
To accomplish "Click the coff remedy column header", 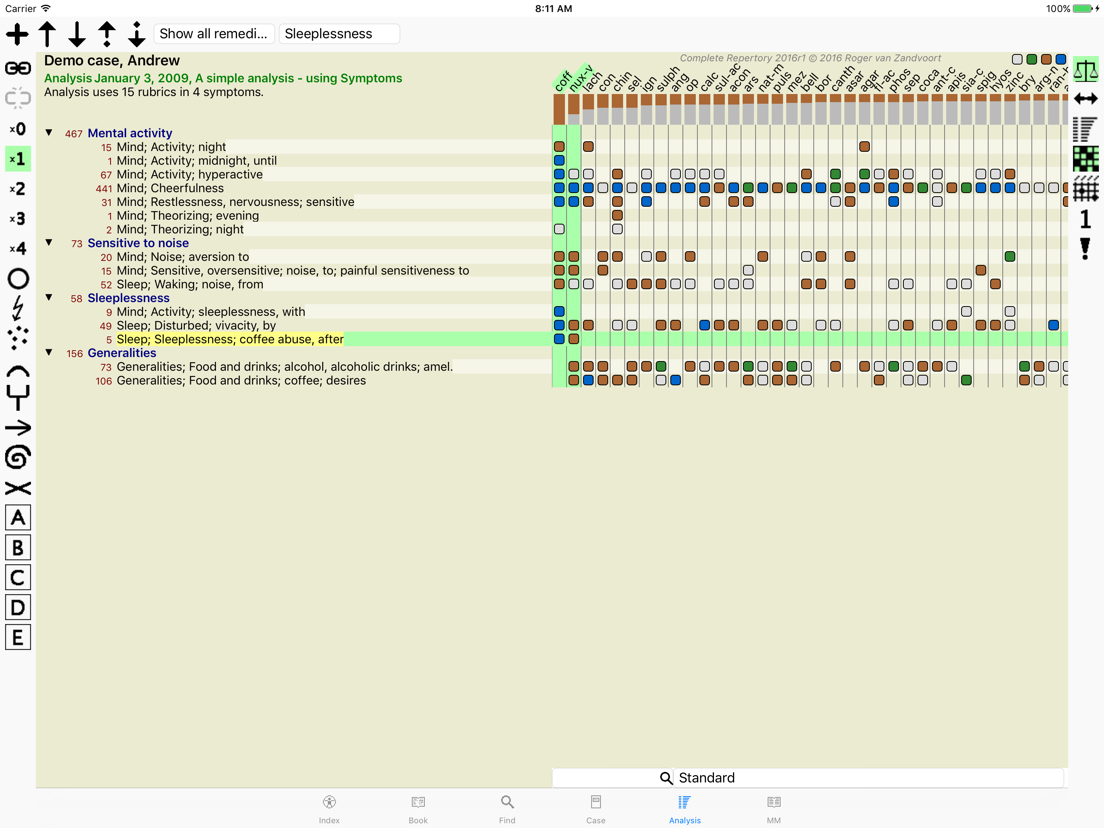I will pos(563,80).
